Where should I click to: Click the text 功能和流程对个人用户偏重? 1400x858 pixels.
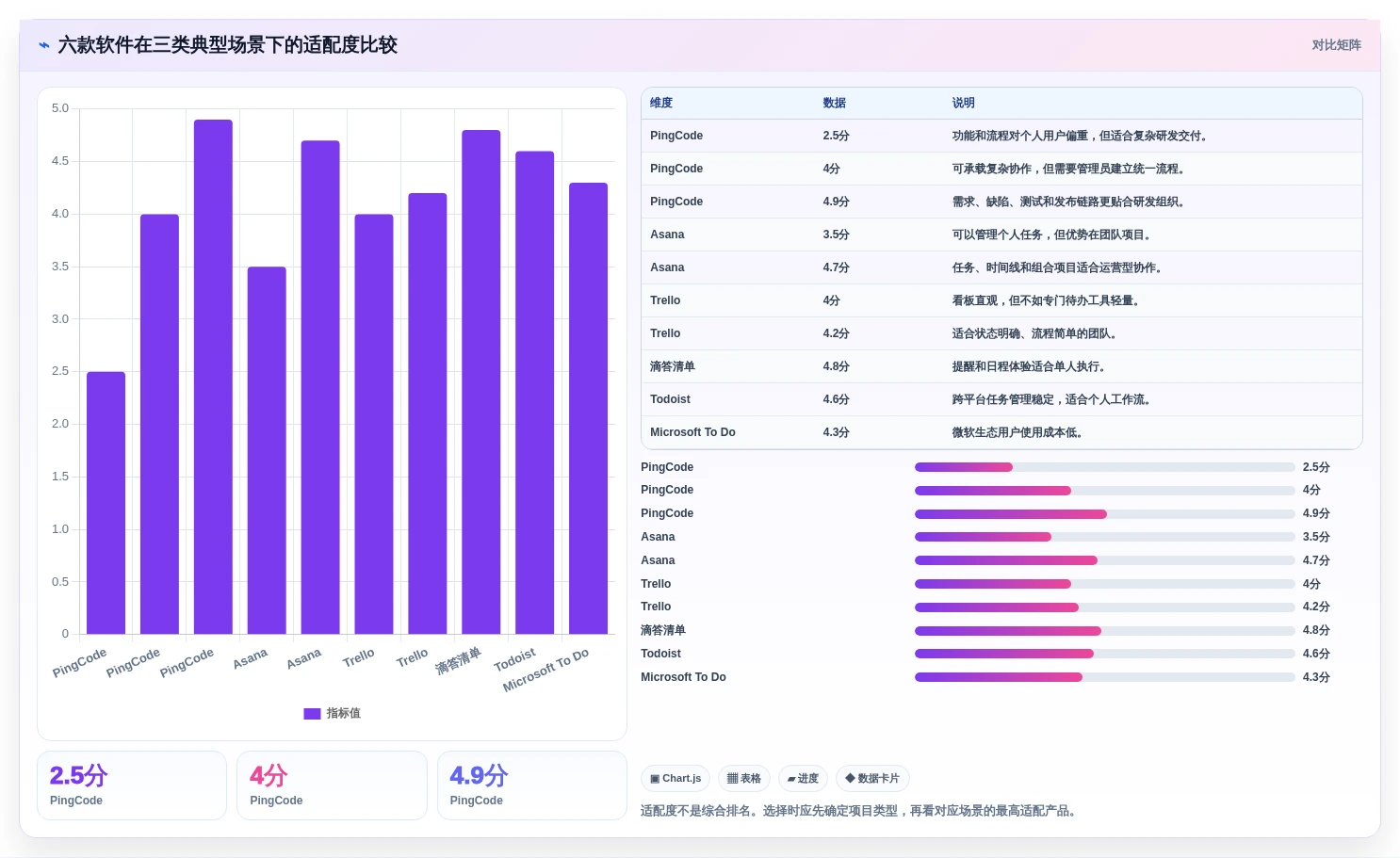point(1019,137)
